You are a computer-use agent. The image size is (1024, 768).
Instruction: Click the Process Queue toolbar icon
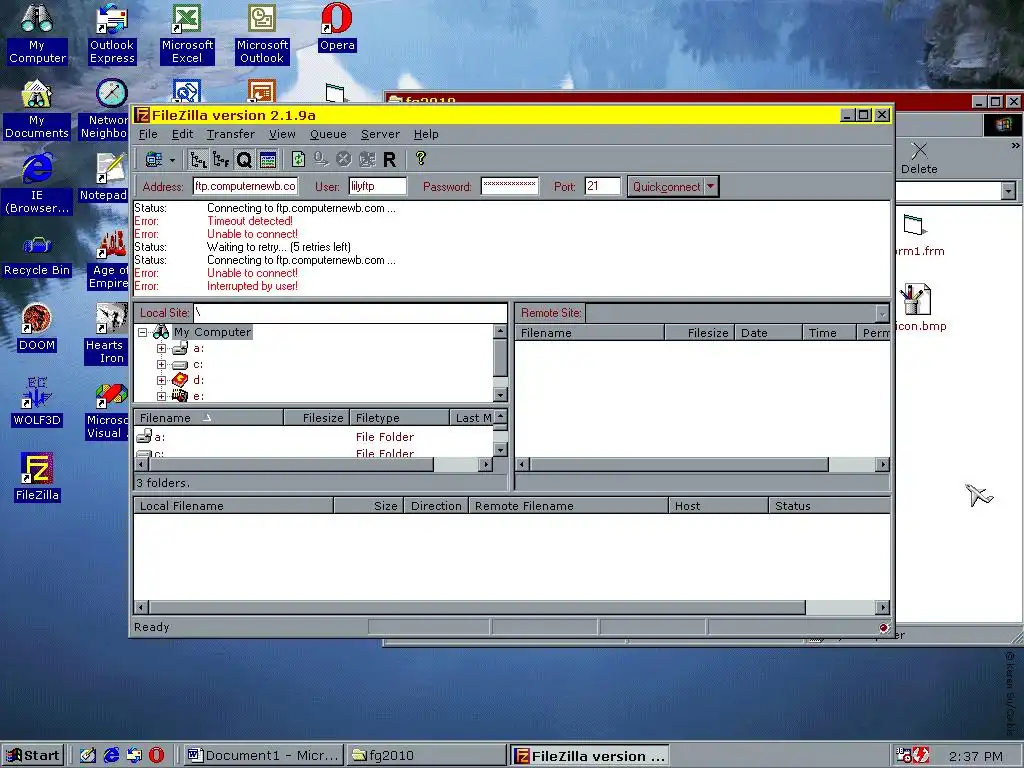coord(321,159)
